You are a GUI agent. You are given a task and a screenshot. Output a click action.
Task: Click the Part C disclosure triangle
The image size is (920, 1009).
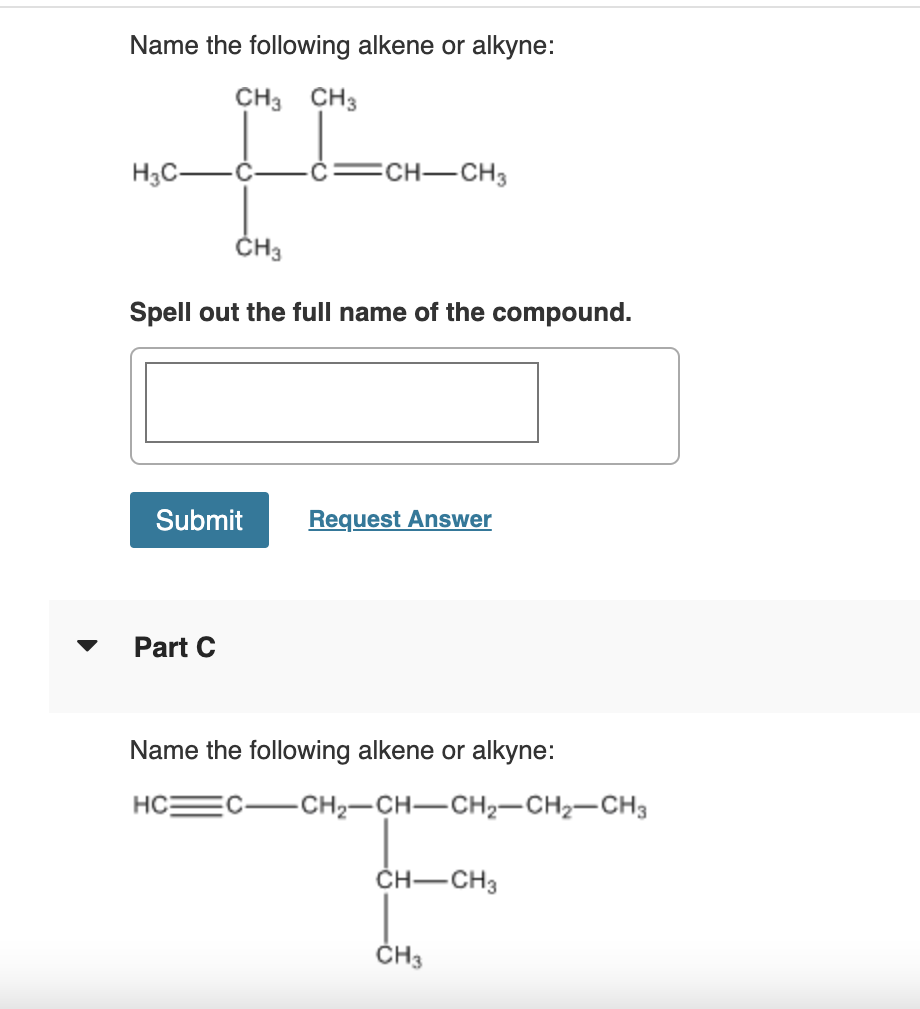(88, 646)
